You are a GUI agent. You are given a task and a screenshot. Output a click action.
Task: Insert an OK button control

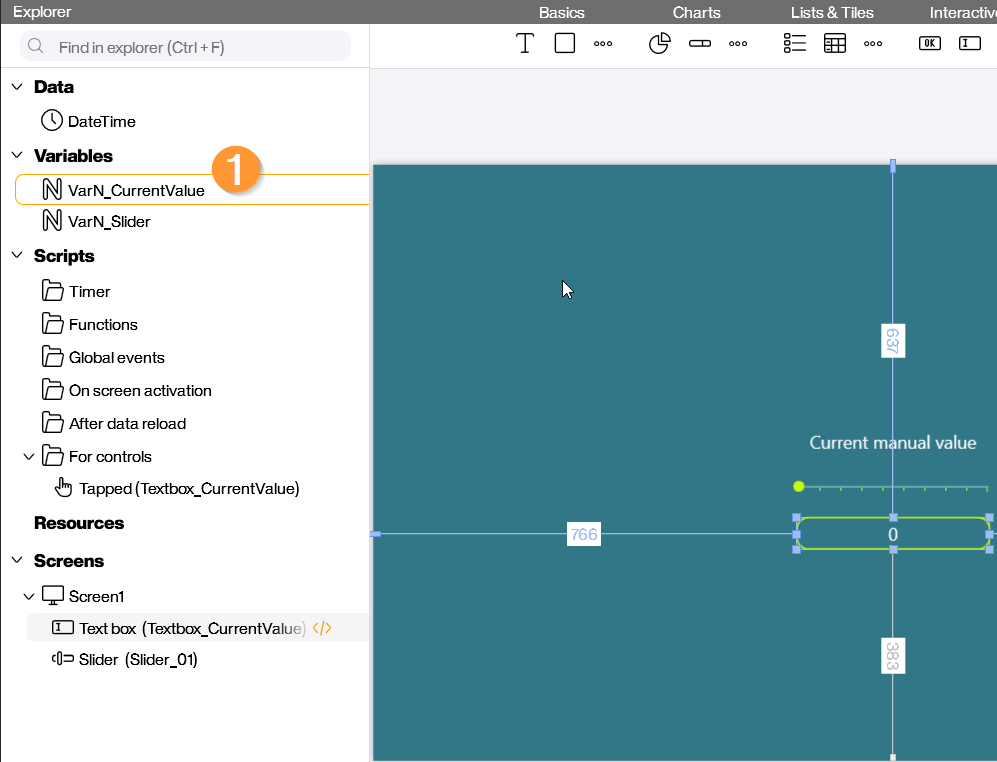click(x=930, y=44)
